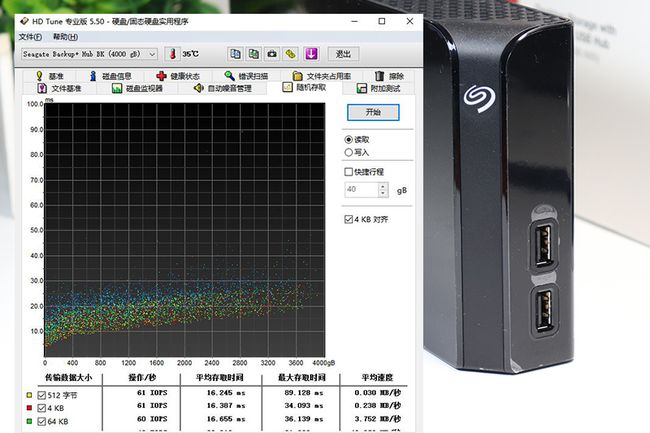The height and width of the screenshot is (433, 650).
Task: Select the 写入 write radio button
Action: point(349,152)
